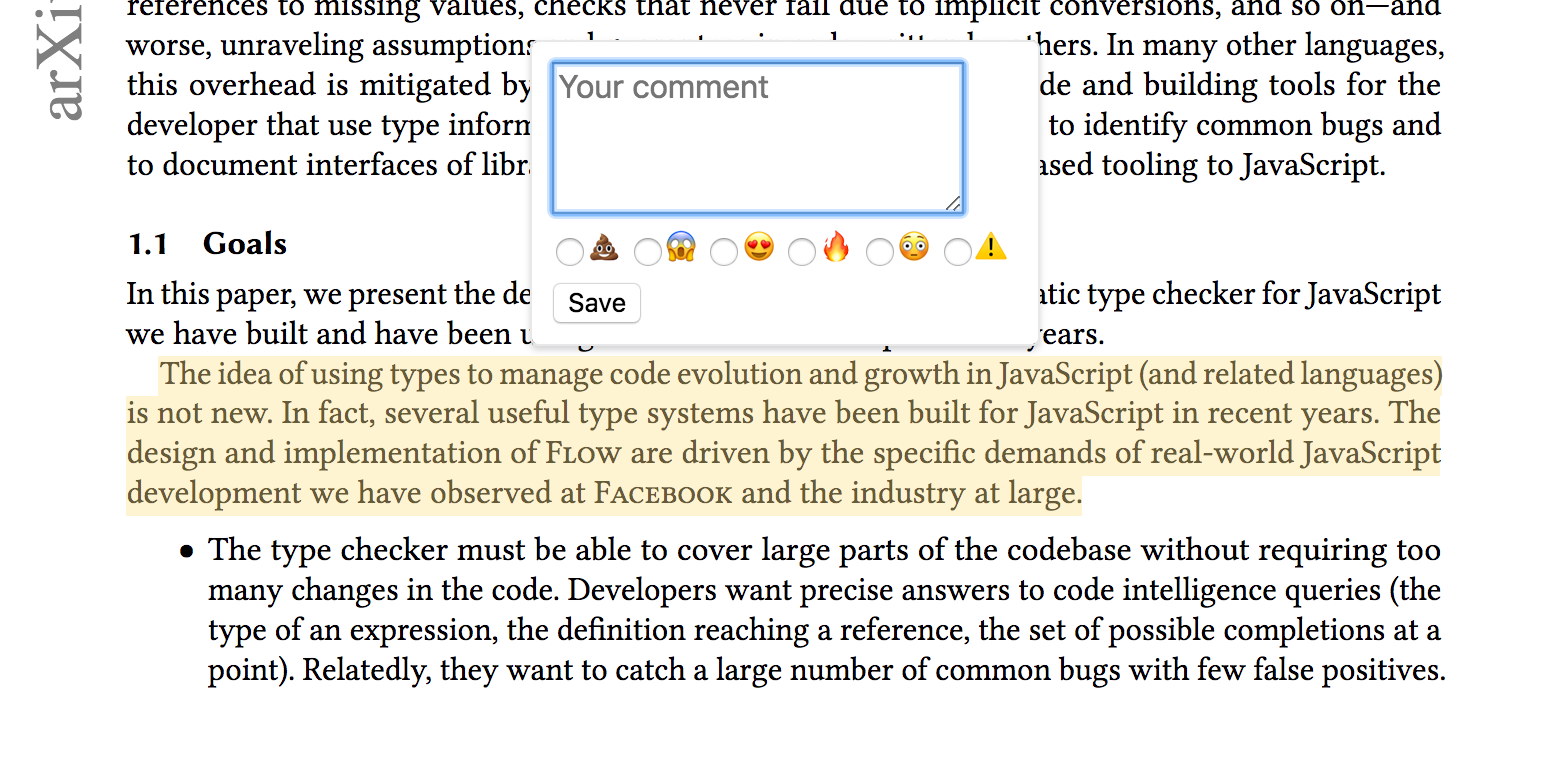Viewport: 1558px width, 764px height.
Task: Select the fire emoji radio button
Action: click(x=802, y=252)
